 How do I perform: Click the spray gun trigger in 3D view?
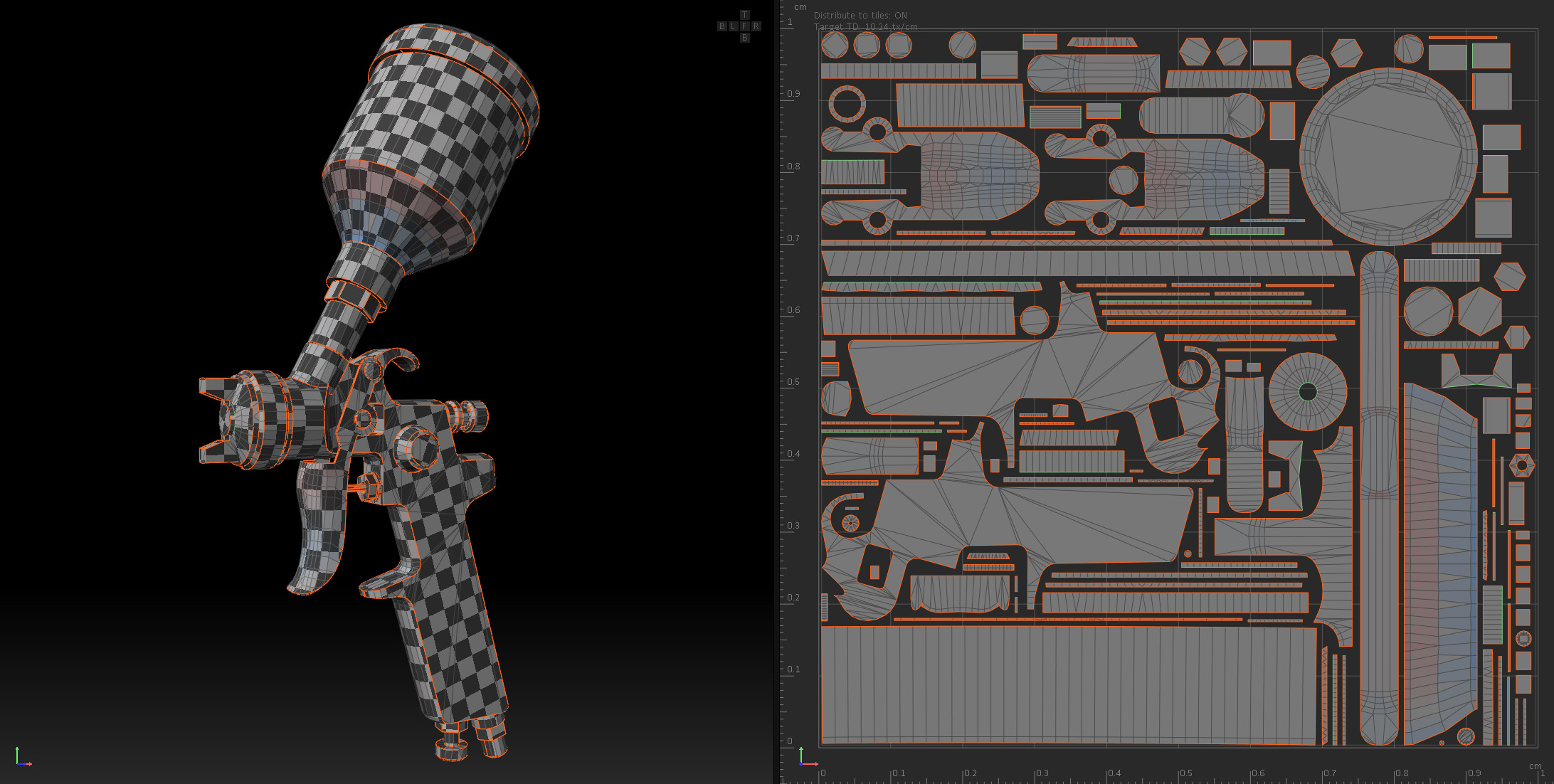tap(317, 526)
